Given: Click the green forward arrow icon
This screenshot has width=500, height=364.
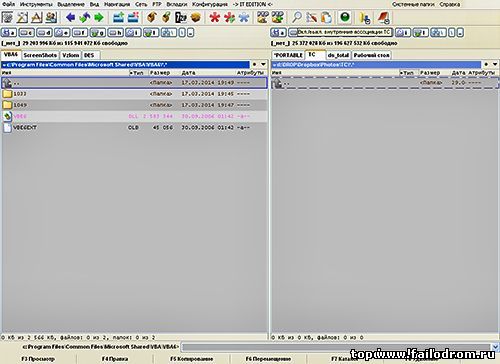Looking at the screenshot, I should tap(99, 17).
